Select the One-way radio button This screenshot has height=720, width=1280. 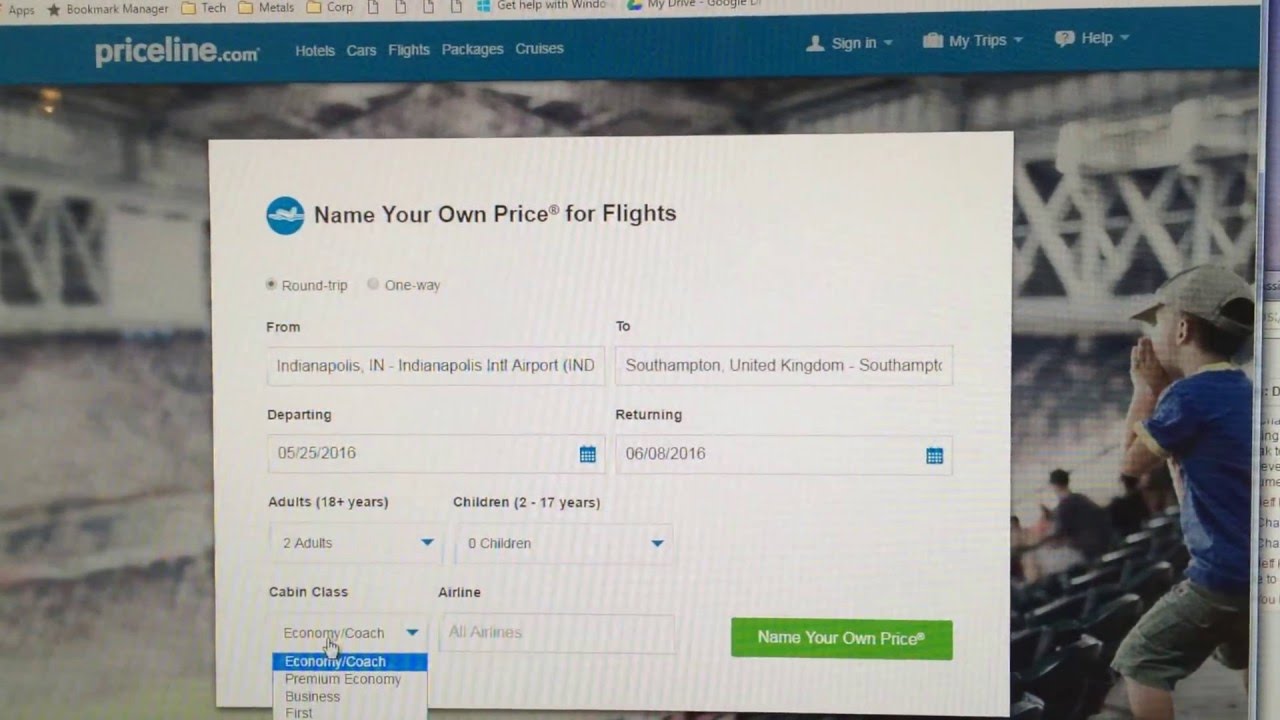373,284
